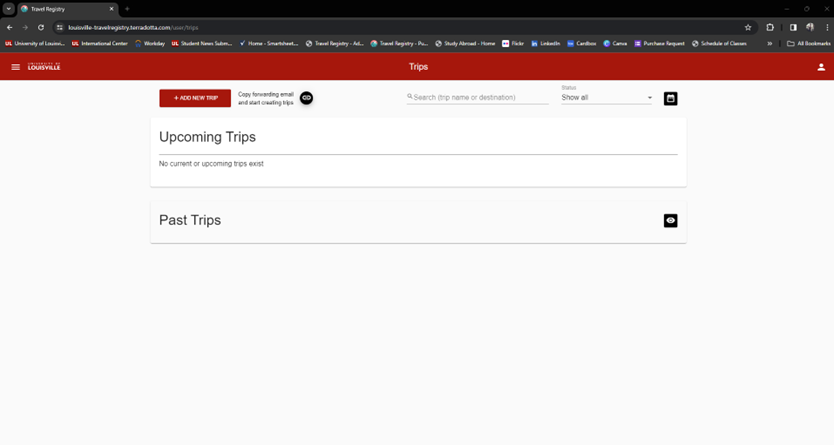The height and width of the screenshot is (445, 834).
Task: Open International Center bookmark
Action: [99, 44]
